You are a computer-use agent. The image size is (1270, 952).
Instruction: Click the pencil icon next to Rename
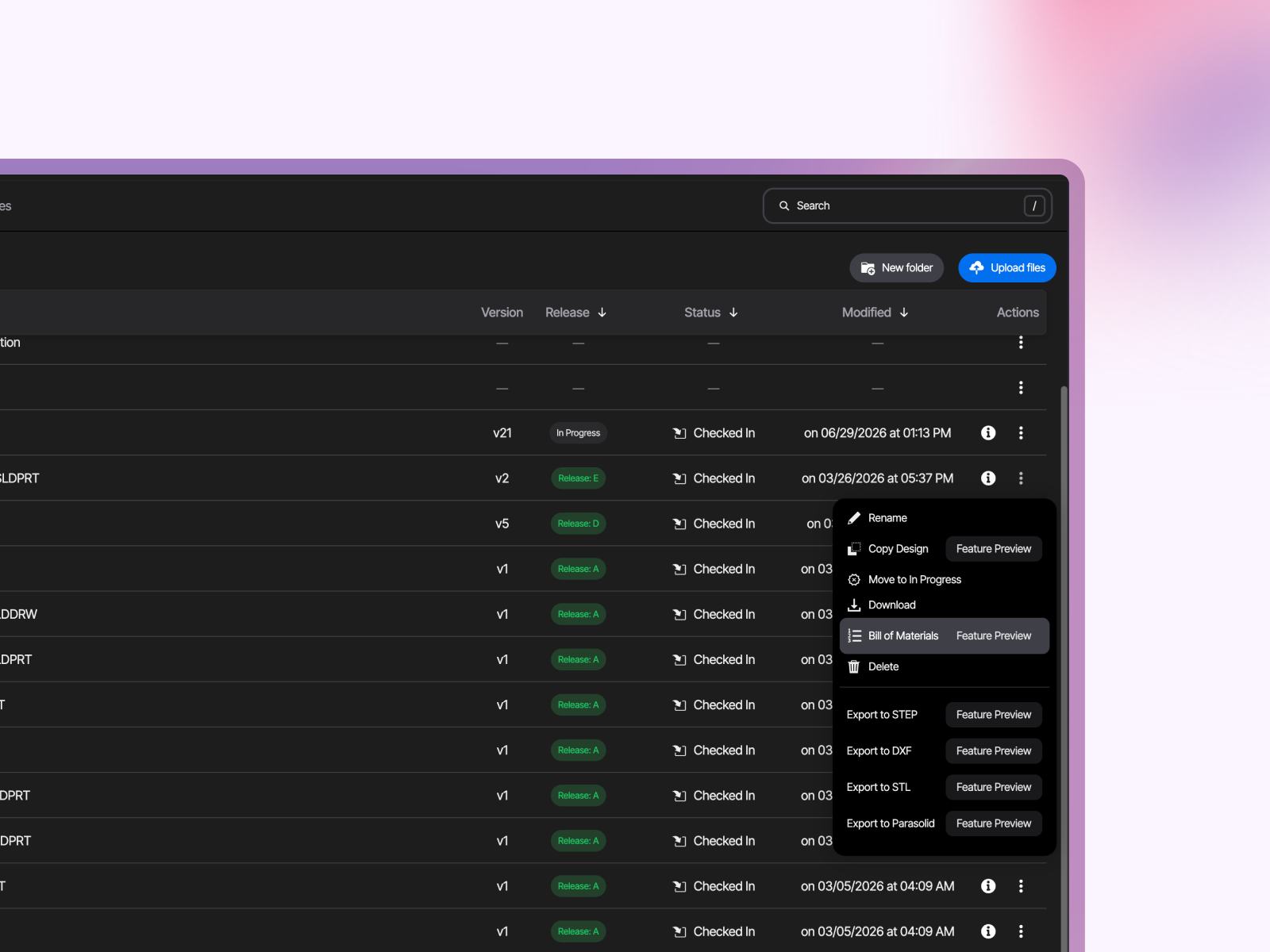pos(854,518)
